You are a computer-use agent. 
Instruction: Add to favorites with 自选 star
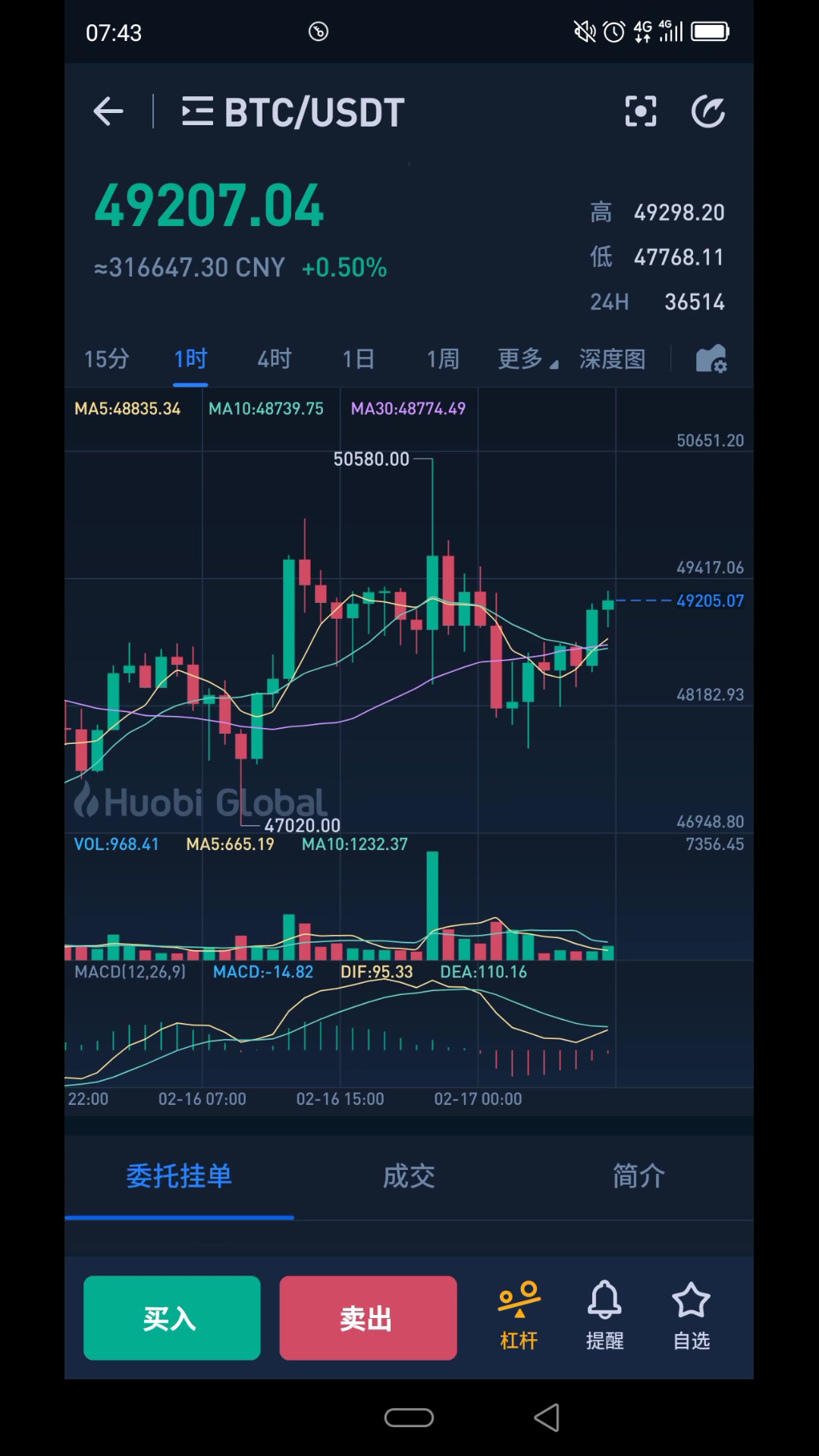[x=691, y=1317]
